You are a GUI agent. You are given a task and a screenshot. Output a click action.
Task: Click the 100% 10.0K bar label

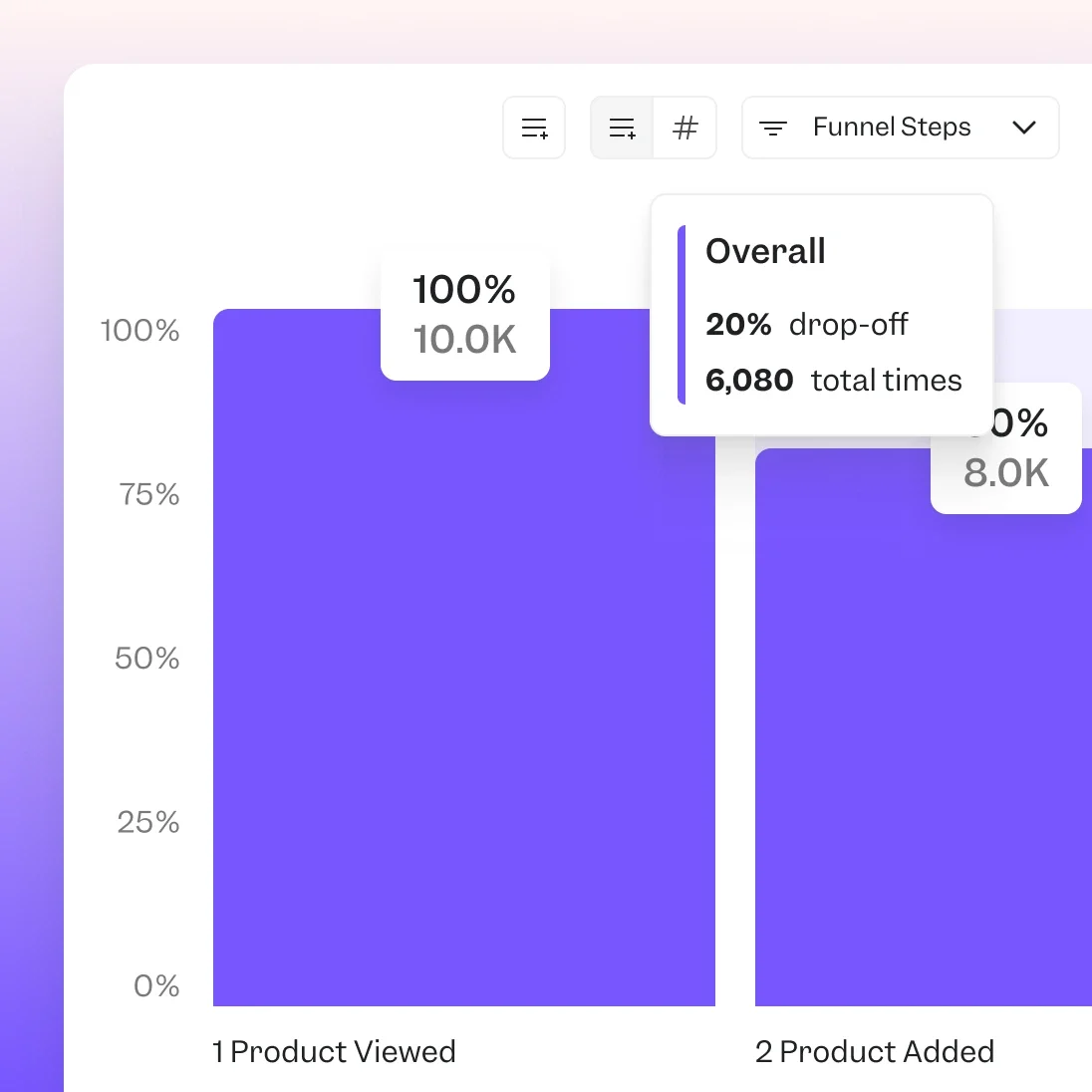tap(465, 314)
